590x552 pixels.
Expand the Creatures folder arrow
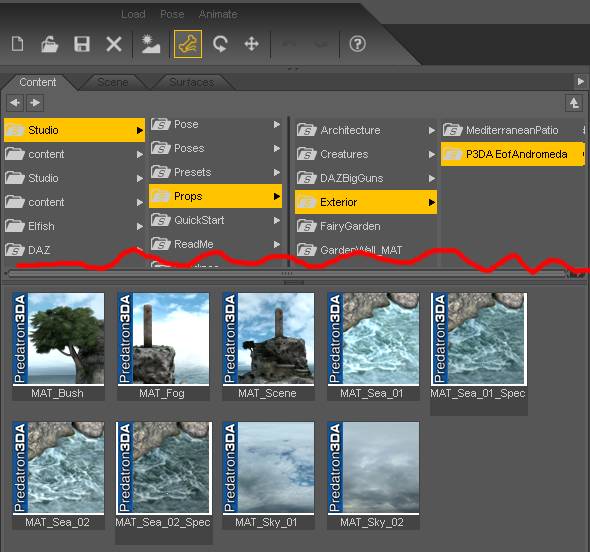[432, 154]
